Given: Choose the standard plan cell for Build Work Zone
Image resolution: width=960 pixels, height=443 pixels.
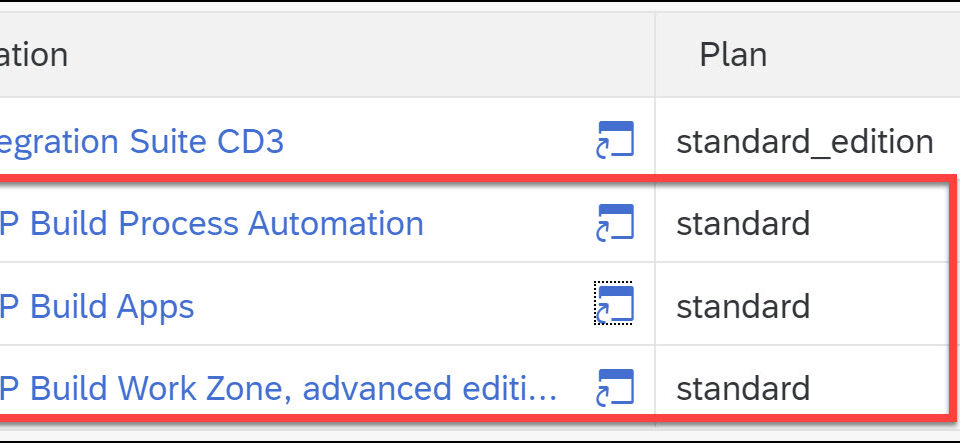Looking at the screenshot, I should (743, 389).
